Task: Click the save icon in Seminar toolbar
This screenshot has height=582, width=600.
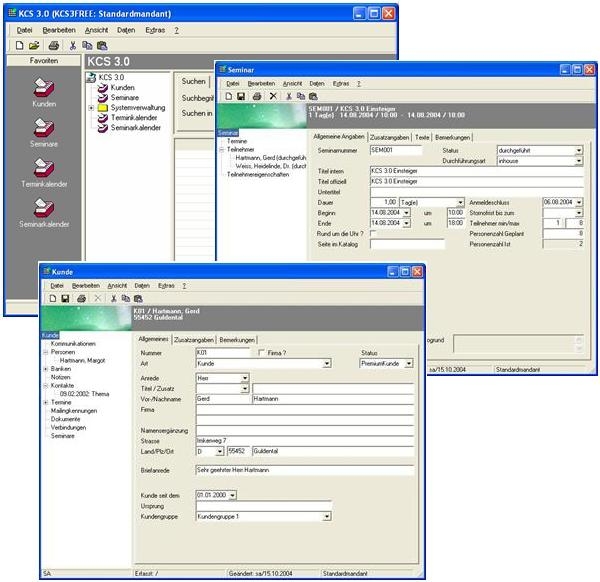Action: [241, 96]
